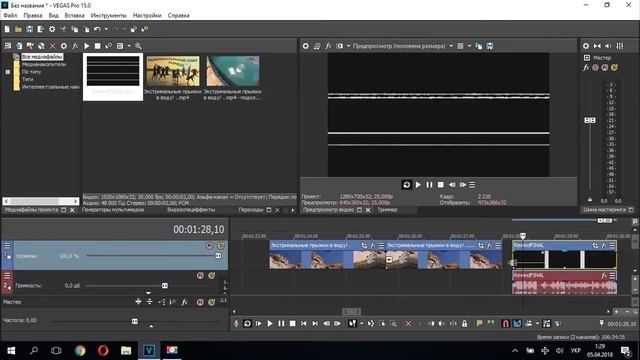Open the 'Правка' menu

tap(33, 16)
